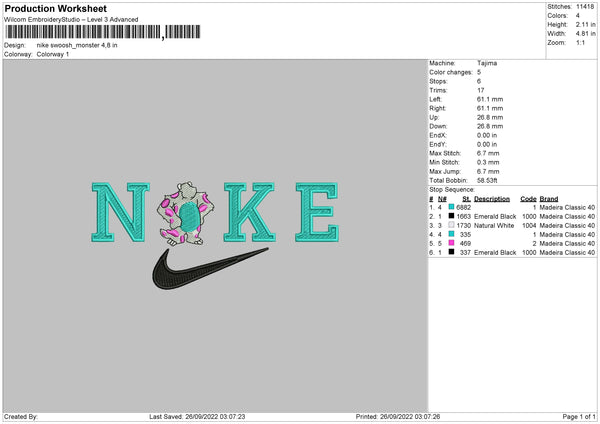Click the magenta swatch for thread 469

point(451,243)
